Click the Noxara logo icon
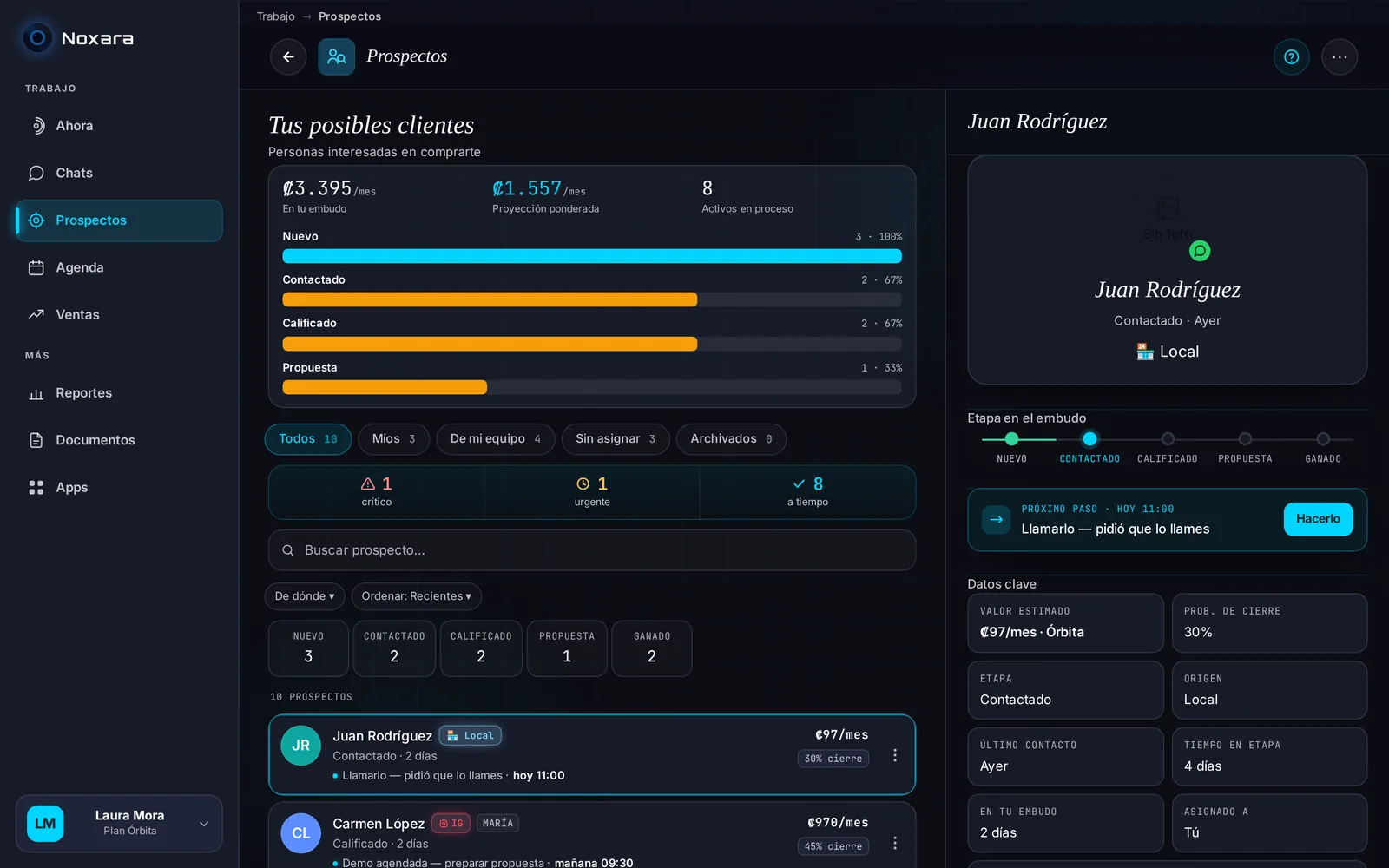The image size is (1389, 868). [x=37, y=38]
